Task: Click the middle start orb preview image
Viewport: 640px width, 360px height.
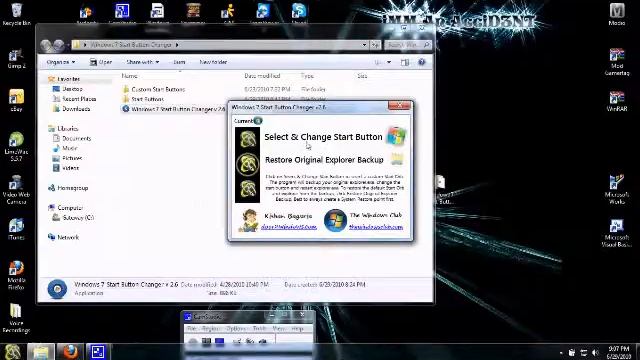Action: coord(247,164)
